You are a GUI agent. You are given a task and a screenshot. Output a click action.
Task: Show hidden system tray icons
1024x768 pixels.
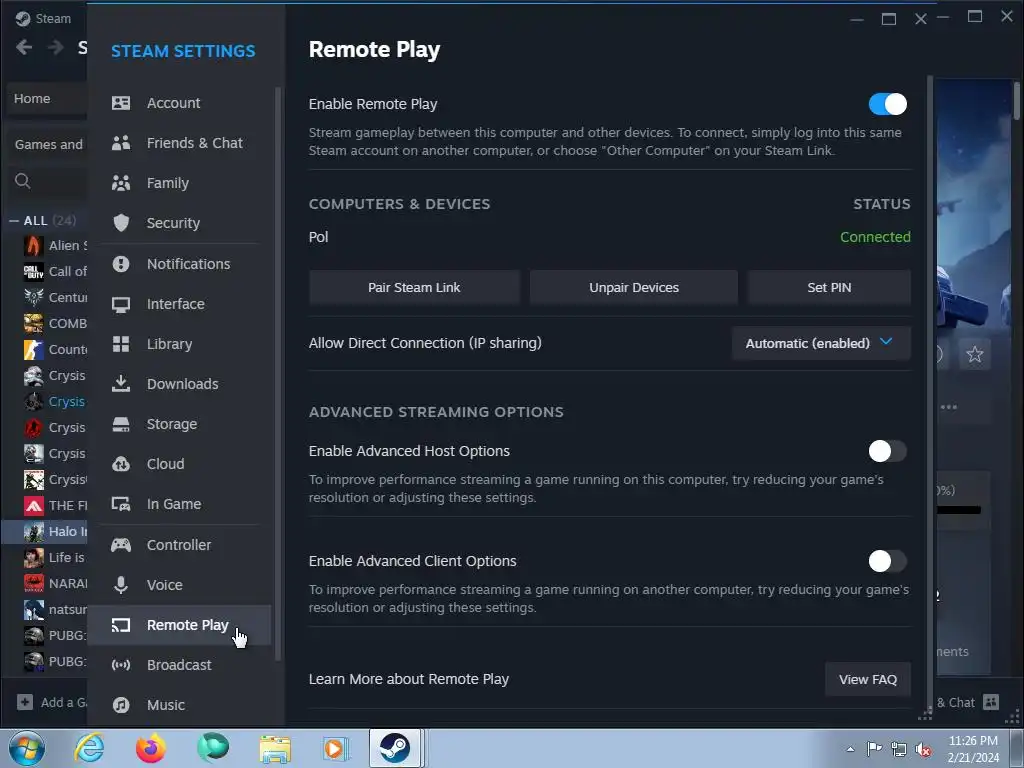[x=850, y=749]
